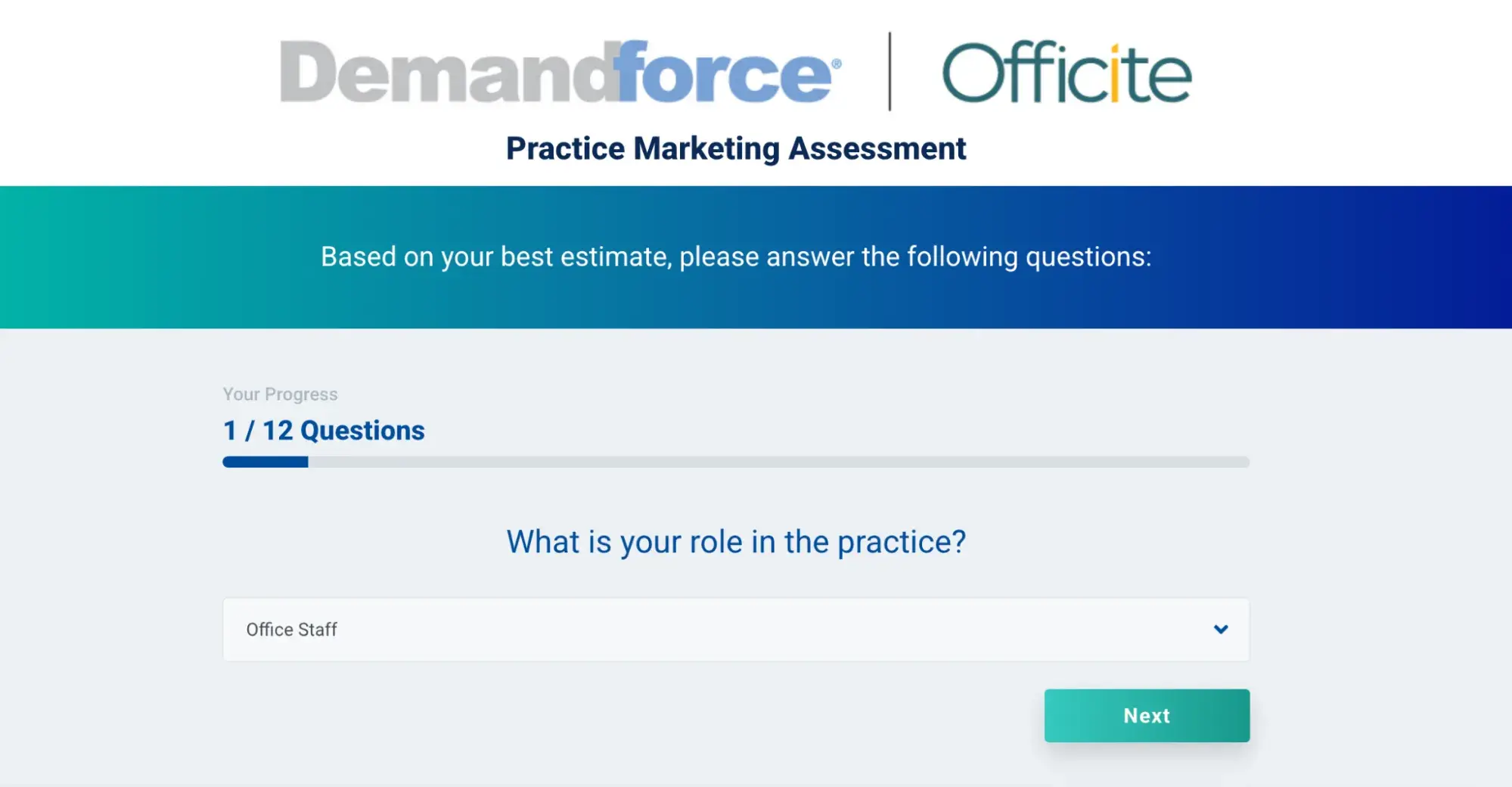This screenshot has width=1512, height=787.
Task: Click the '1 / 12 Questions' label
Action: point(323,430)
